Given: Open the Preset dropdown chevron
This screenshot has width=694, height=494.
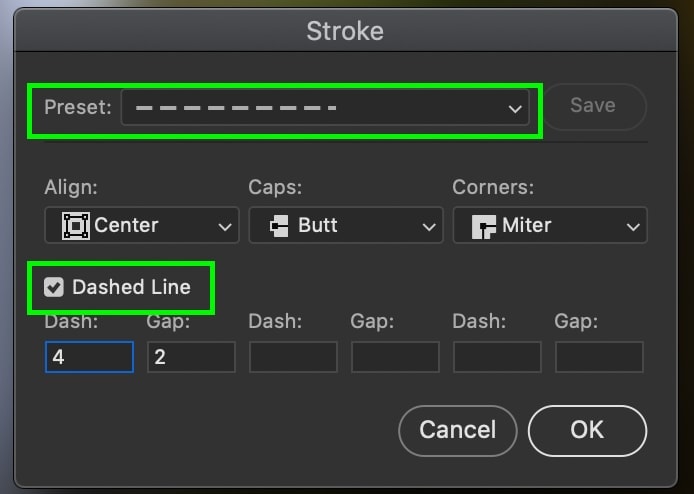Looking at the screenshot, I should click(515, 109).
